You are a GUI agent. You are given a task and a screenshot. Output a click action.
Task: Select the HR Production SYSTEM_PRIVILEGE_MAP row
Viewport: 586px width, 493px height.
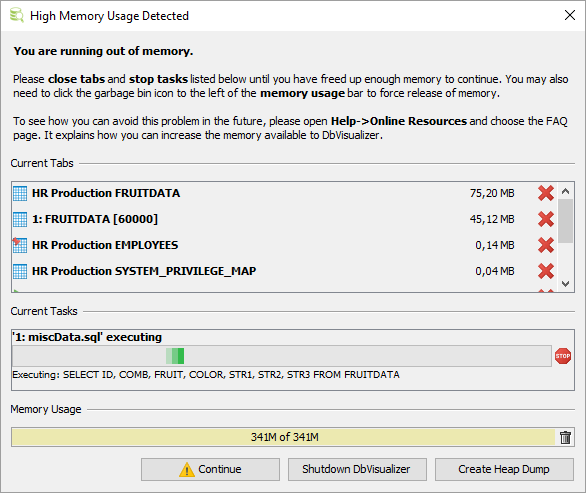tap(284, 271)
